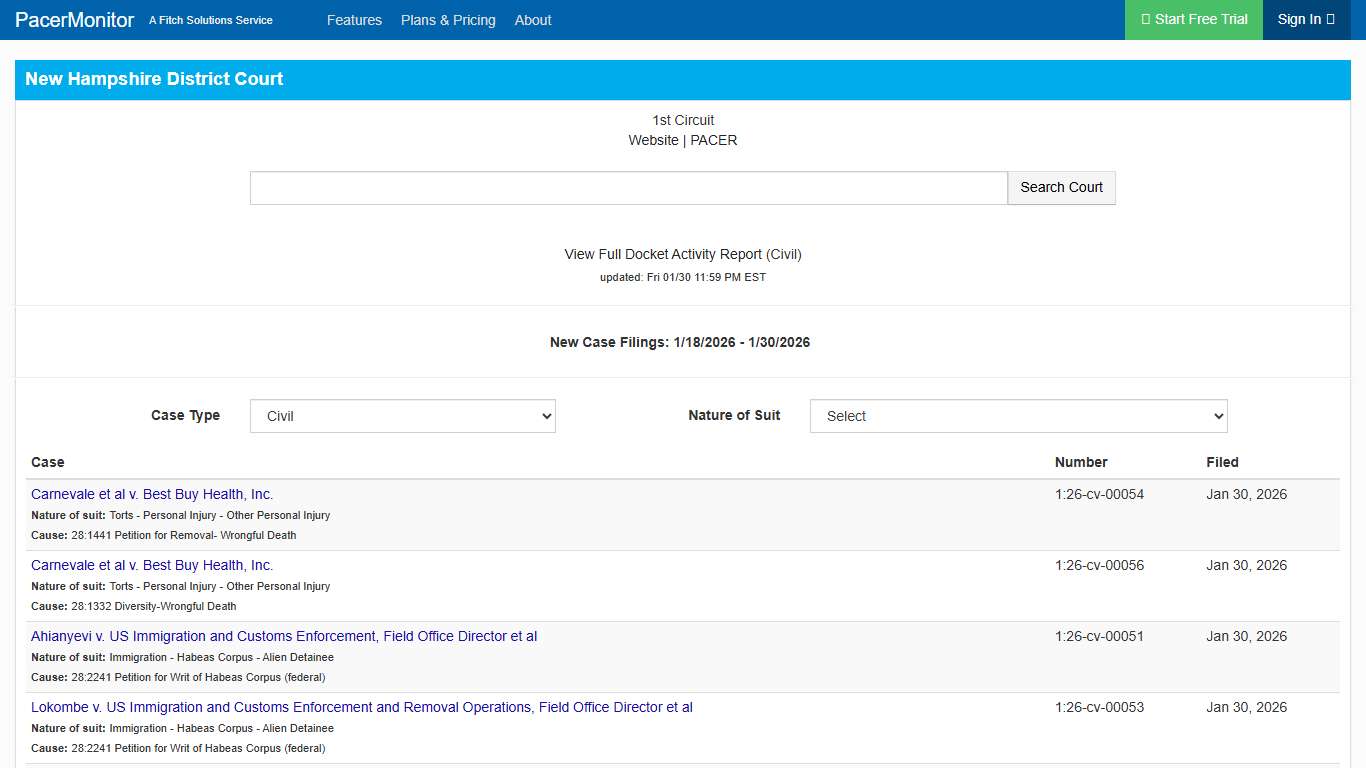Click the arrow icon beside Sign In
Image resolution: width=1366 pixels, height=768 pixels.
1329,19
